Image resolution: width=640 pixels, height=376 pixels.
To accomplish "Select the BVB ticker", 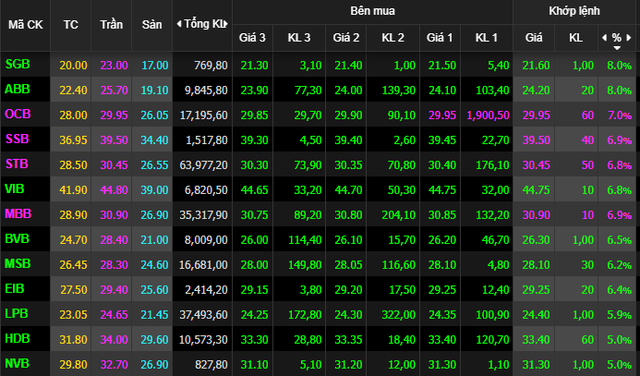I will pyautogui.click(x=17, y=238).
